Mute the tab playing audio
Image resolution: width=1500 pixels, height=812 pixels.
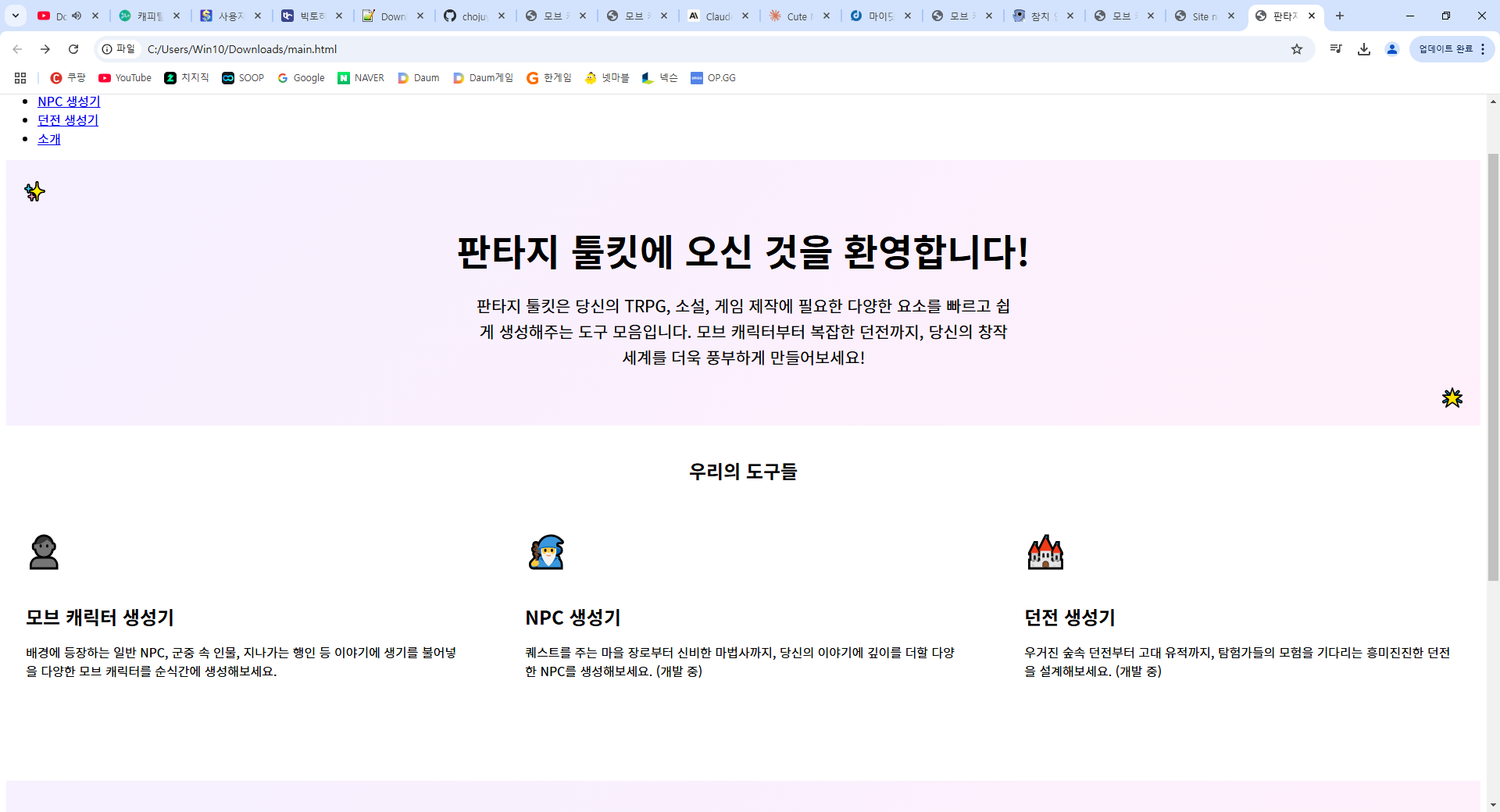77,16
